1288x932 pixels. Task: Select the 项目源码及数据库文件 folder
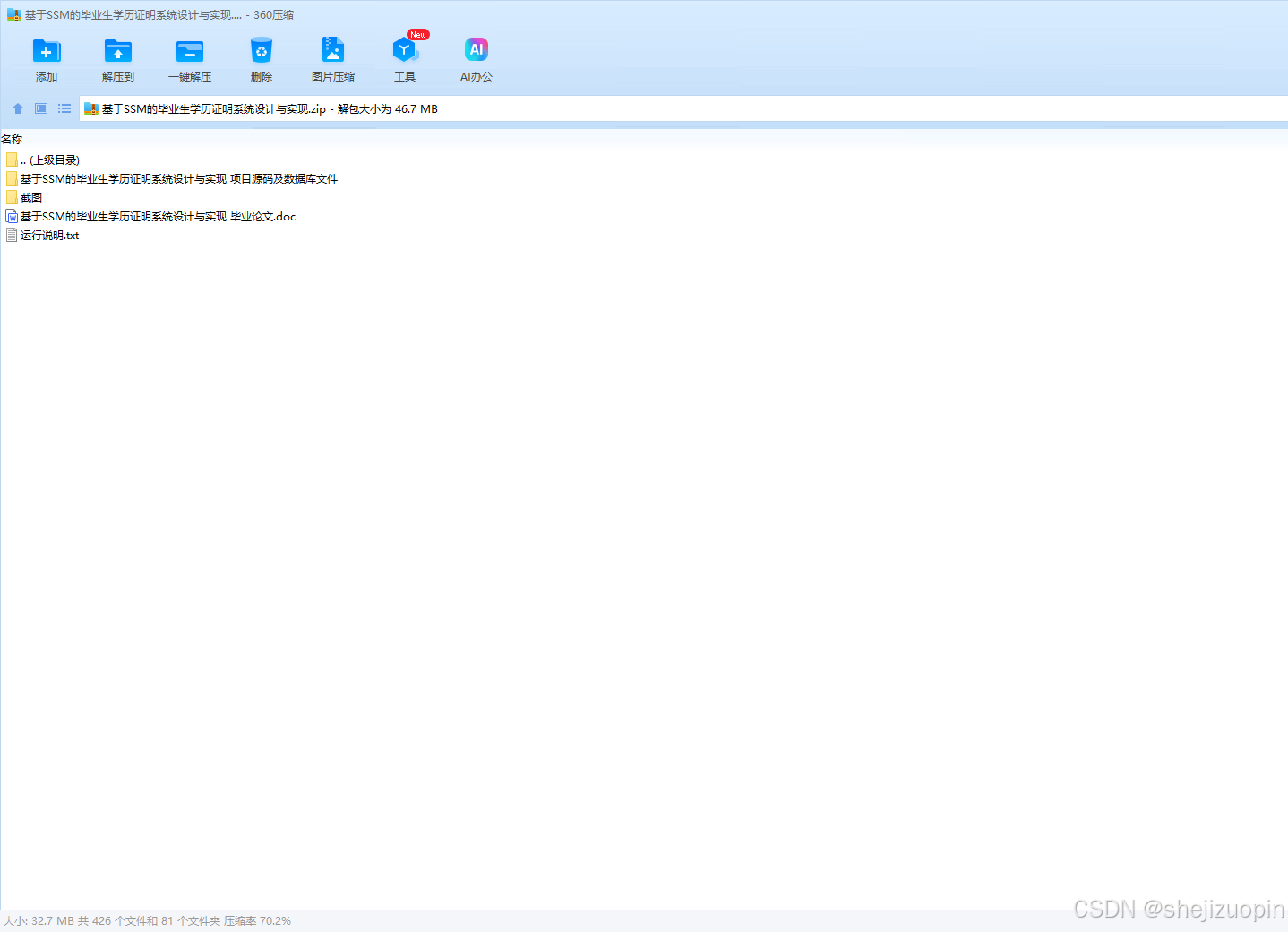point(172,179)
